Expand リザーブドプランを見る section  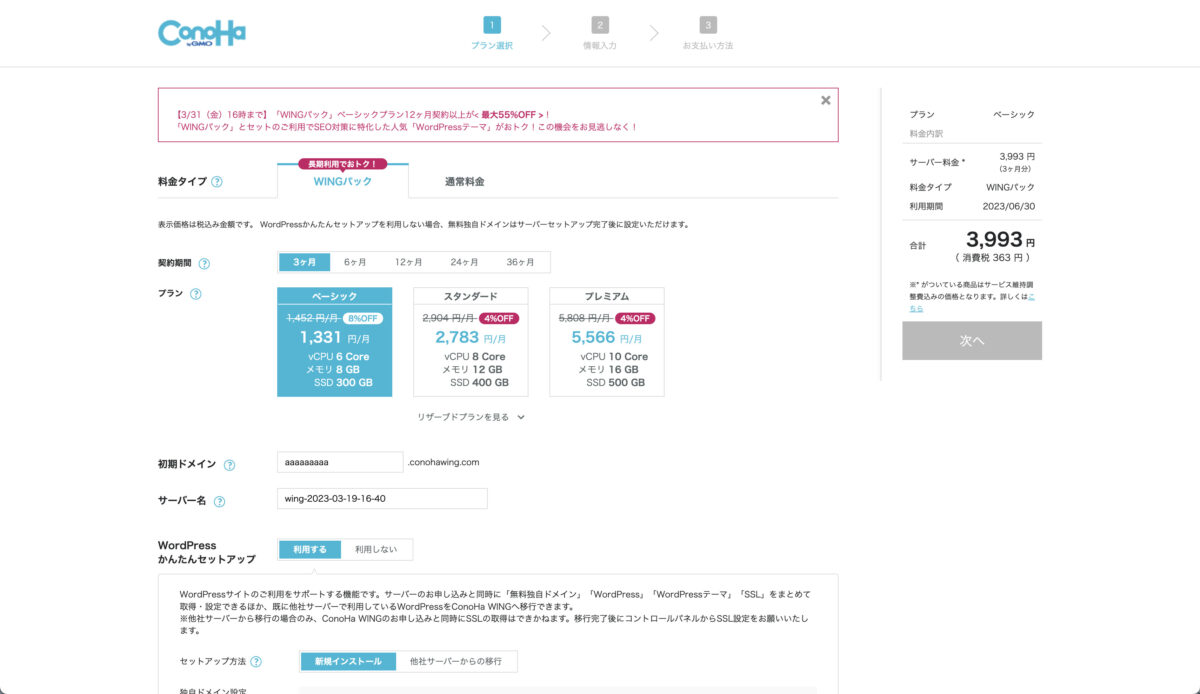click(471, 417)
